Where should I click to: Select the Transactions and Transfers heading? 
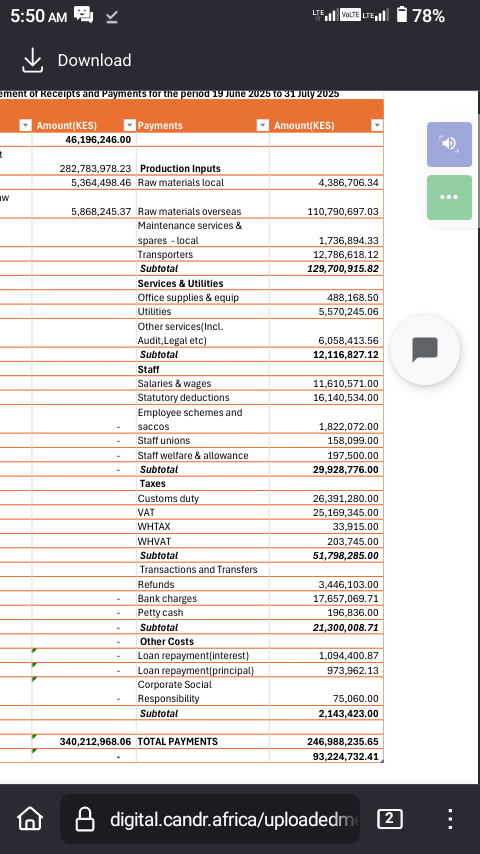pos(198,570)
